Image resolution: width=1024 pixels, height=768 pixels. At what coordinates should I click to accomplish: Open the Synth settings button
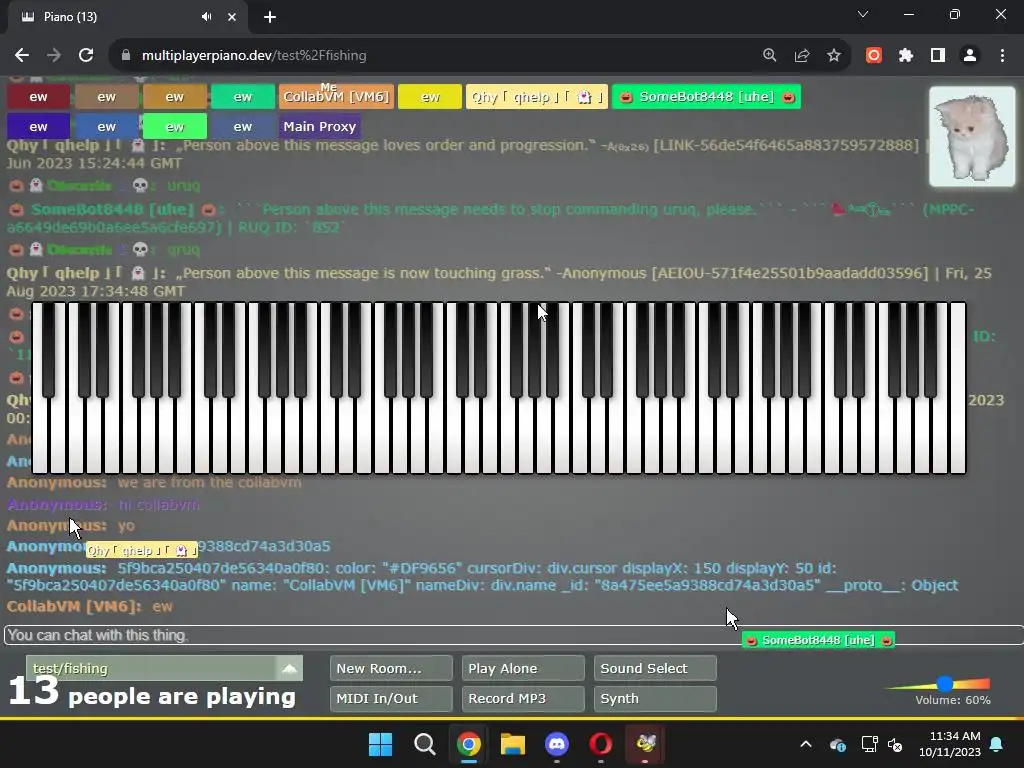coord(655,698)
